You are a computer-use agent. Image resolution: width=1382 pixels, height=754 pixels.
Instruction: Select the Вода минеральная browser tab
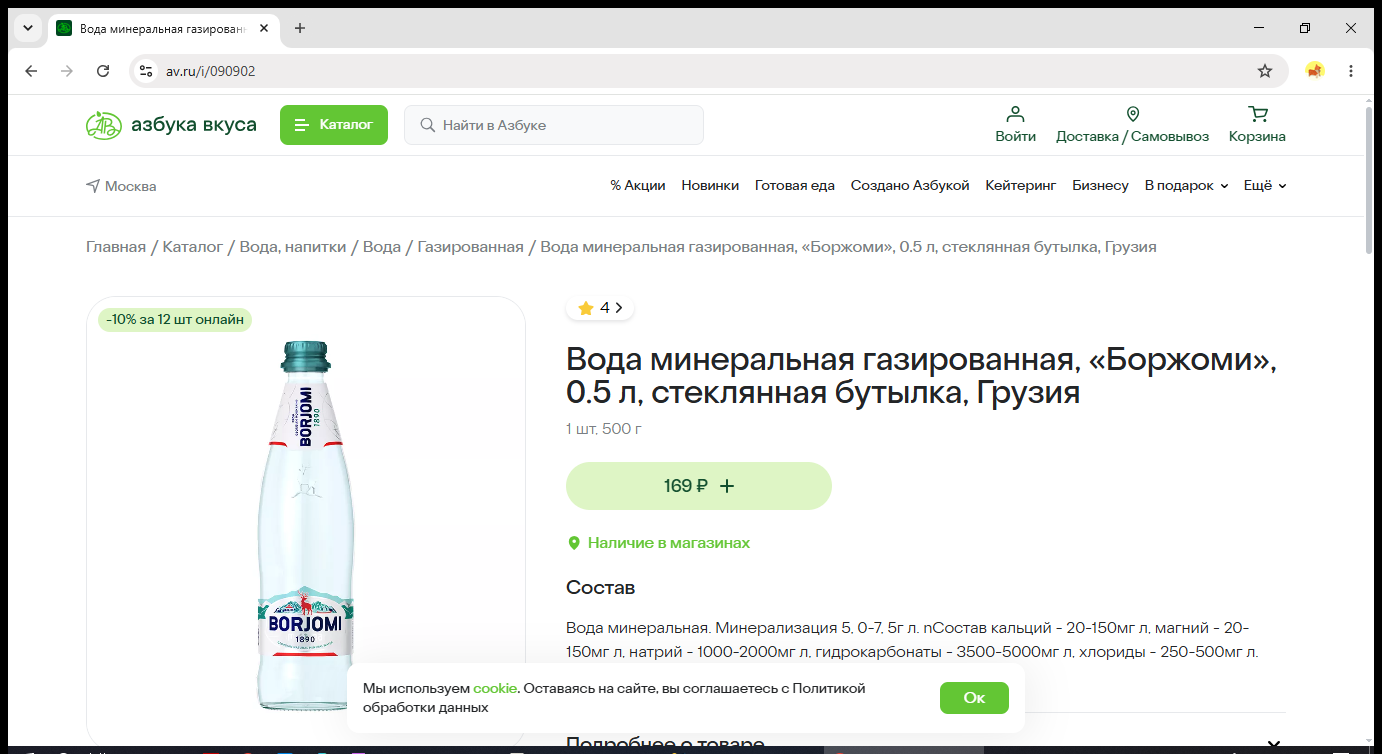click(164, 28)
